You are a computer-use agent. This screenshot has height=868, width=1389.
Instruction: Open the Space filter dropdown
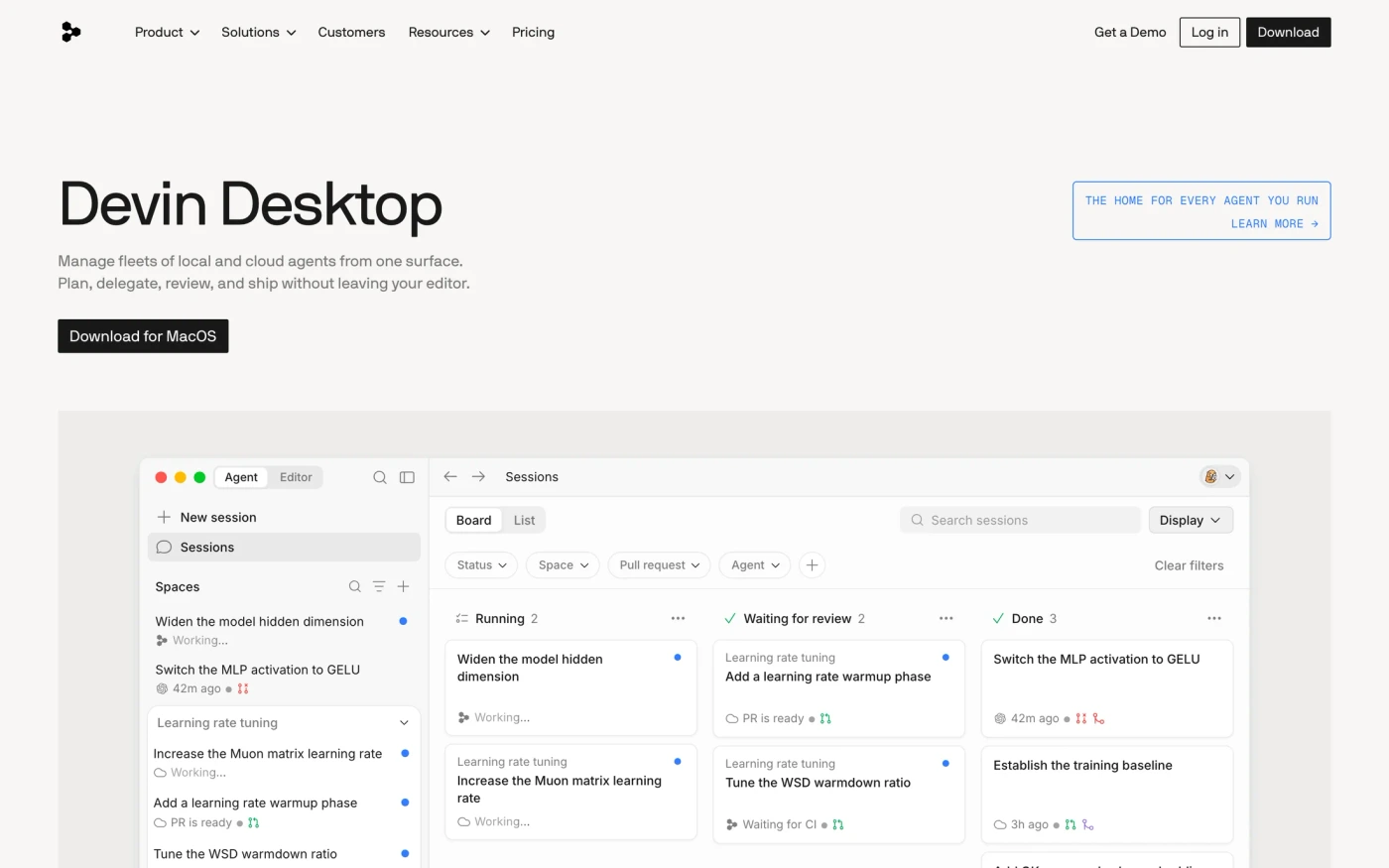coord(563,565)
